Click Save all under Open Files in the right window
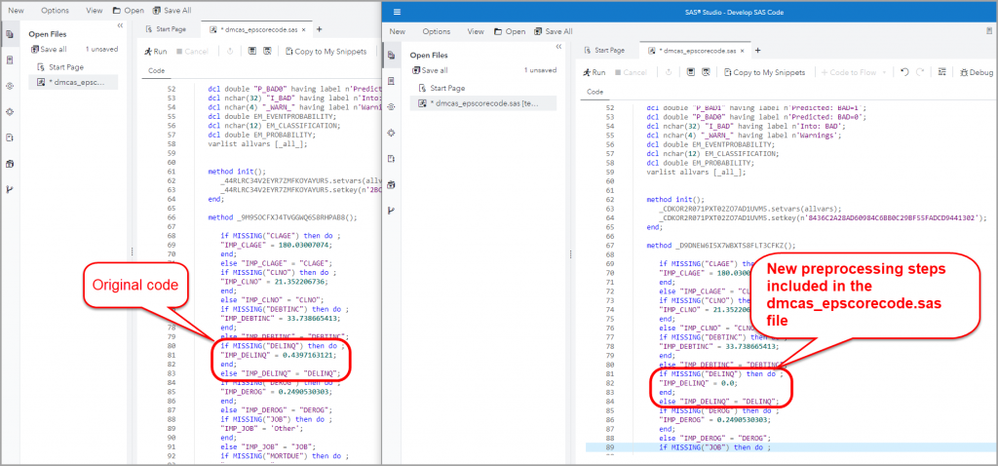This screenshot has width=998, height=466. (x=430, y=70)
